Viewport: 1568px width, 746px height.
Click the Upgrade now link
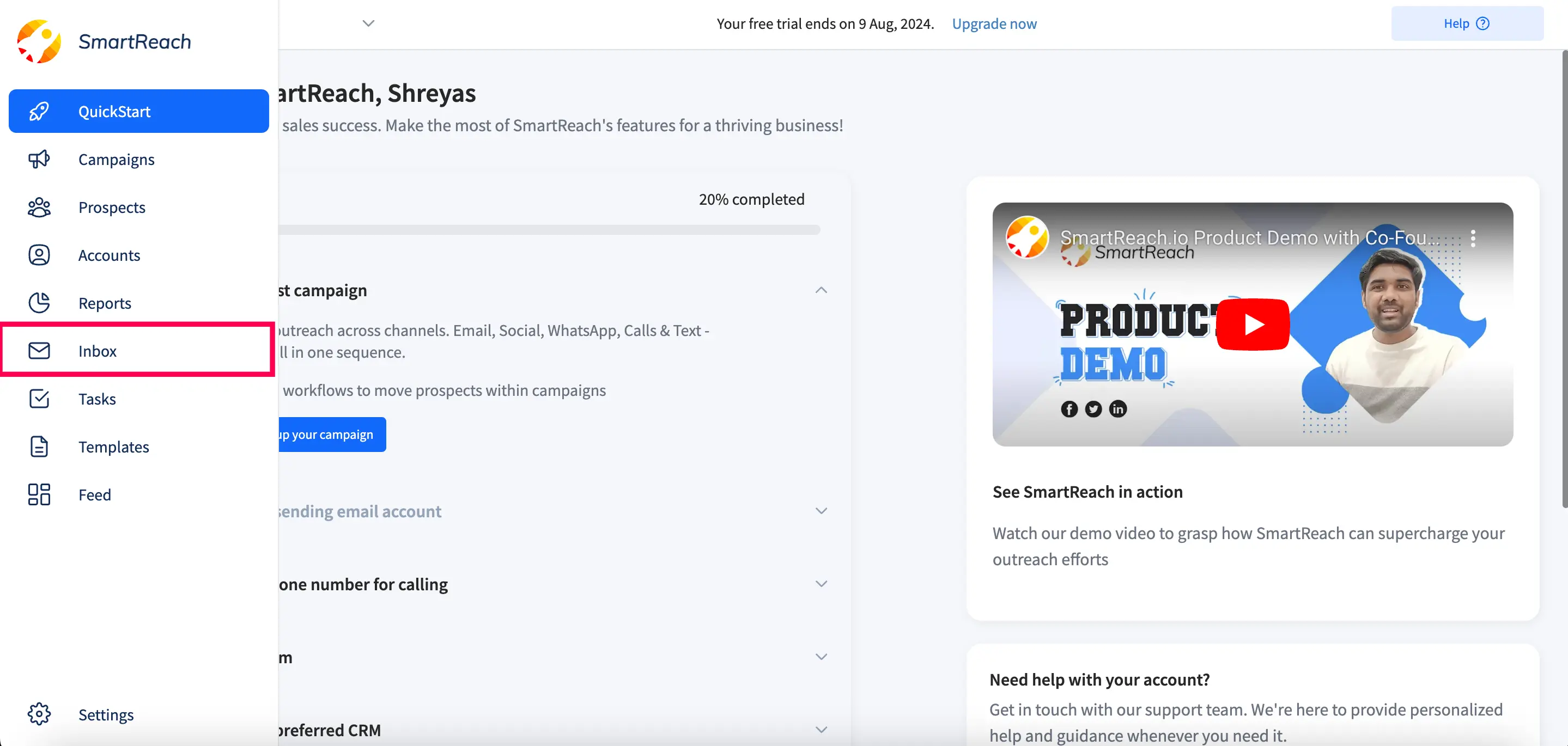[x=994, y=24]
